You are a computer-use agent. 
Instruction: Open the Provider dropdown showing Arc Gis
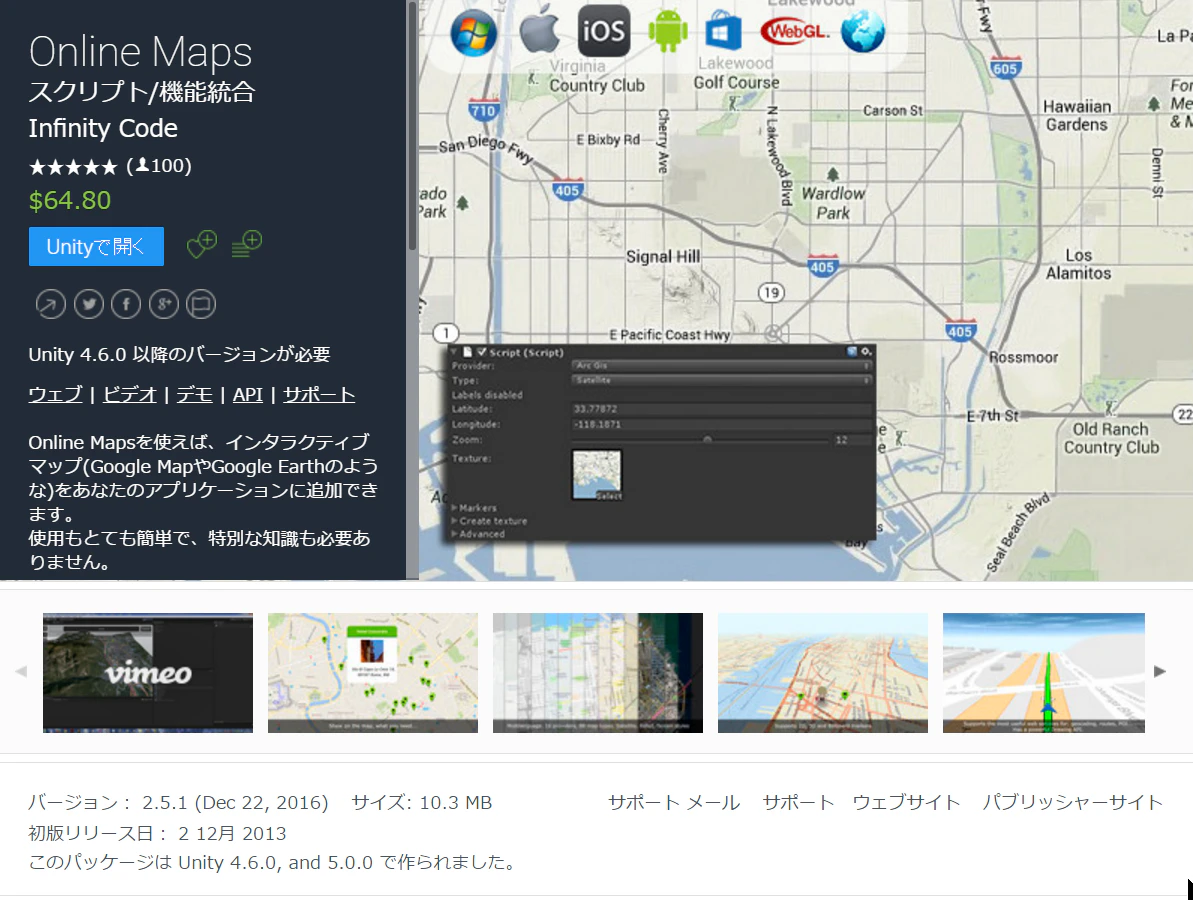click(721, 366)
